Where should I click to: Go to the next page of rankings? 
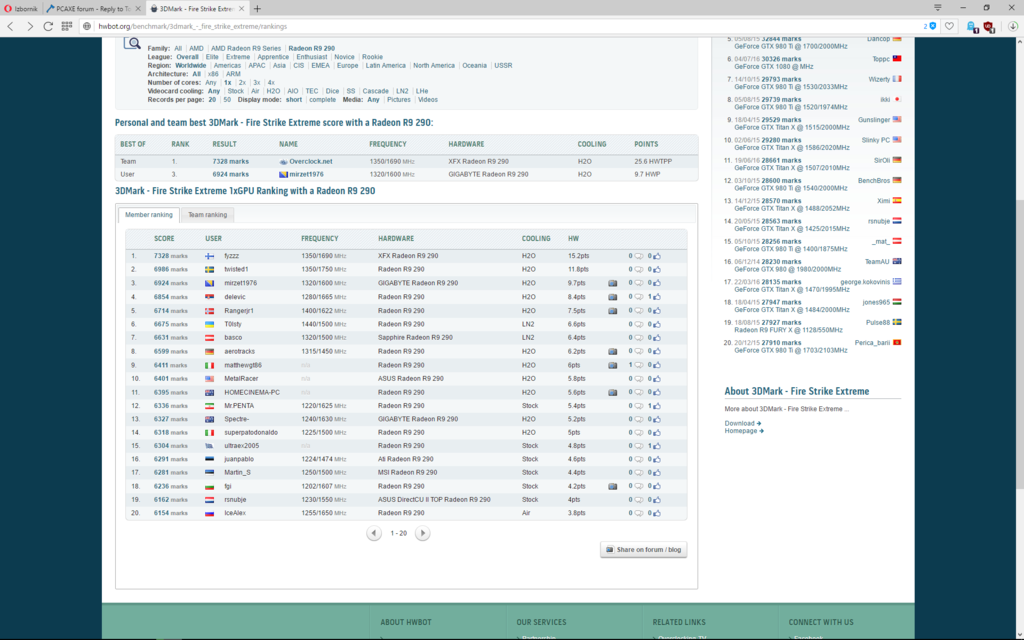point(423,534)
